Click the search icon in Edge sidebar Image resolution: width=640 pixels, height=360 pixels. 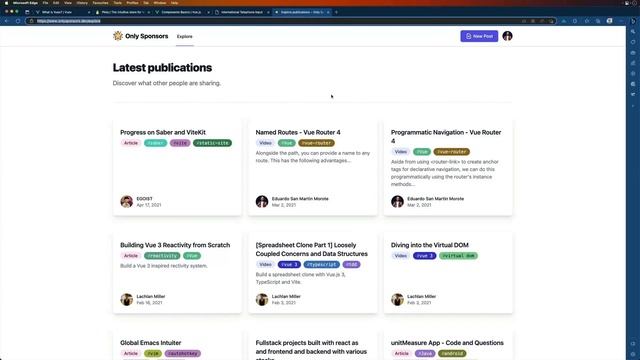(633, 31)
